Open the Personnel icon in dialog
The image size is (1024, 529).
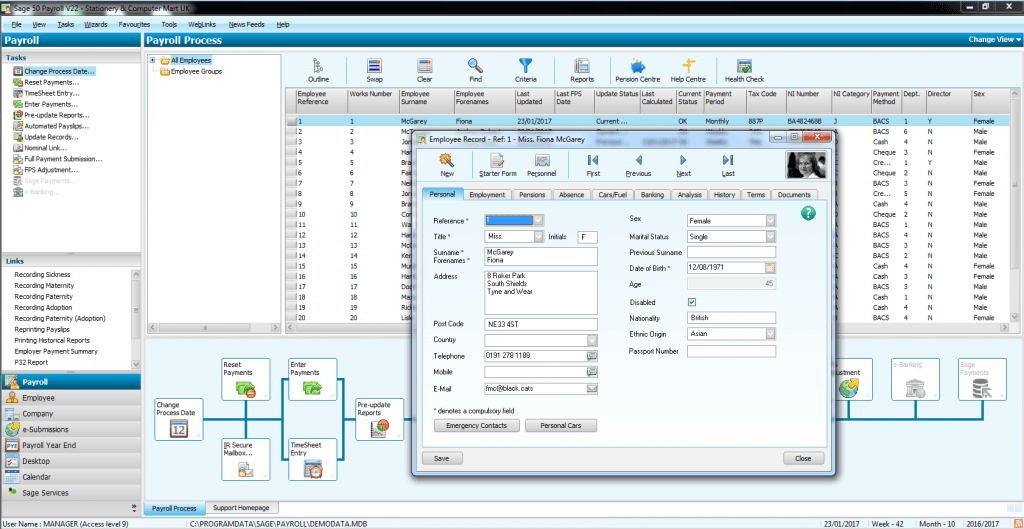tap(541, 165)
